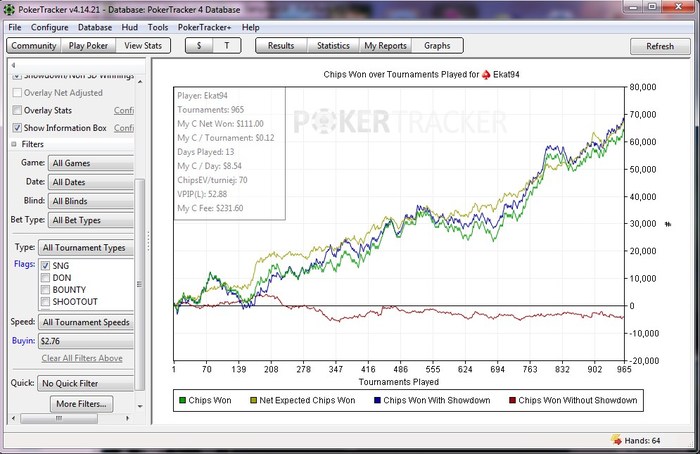Click the sidebar splitter handle dots

(x=148, y=241)
